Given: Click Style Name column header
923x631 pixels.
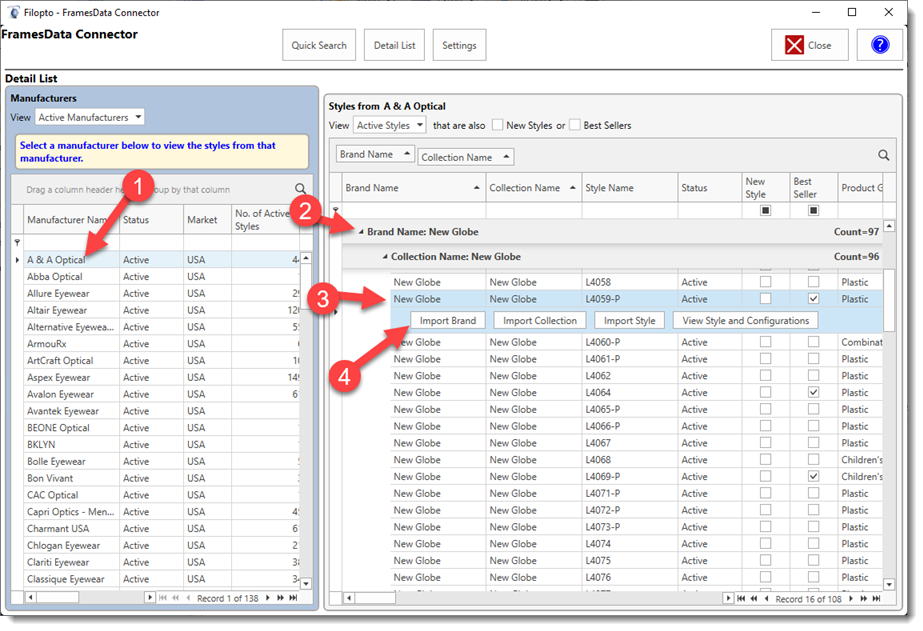Looking at the screenshot, I should click(629, 188).
